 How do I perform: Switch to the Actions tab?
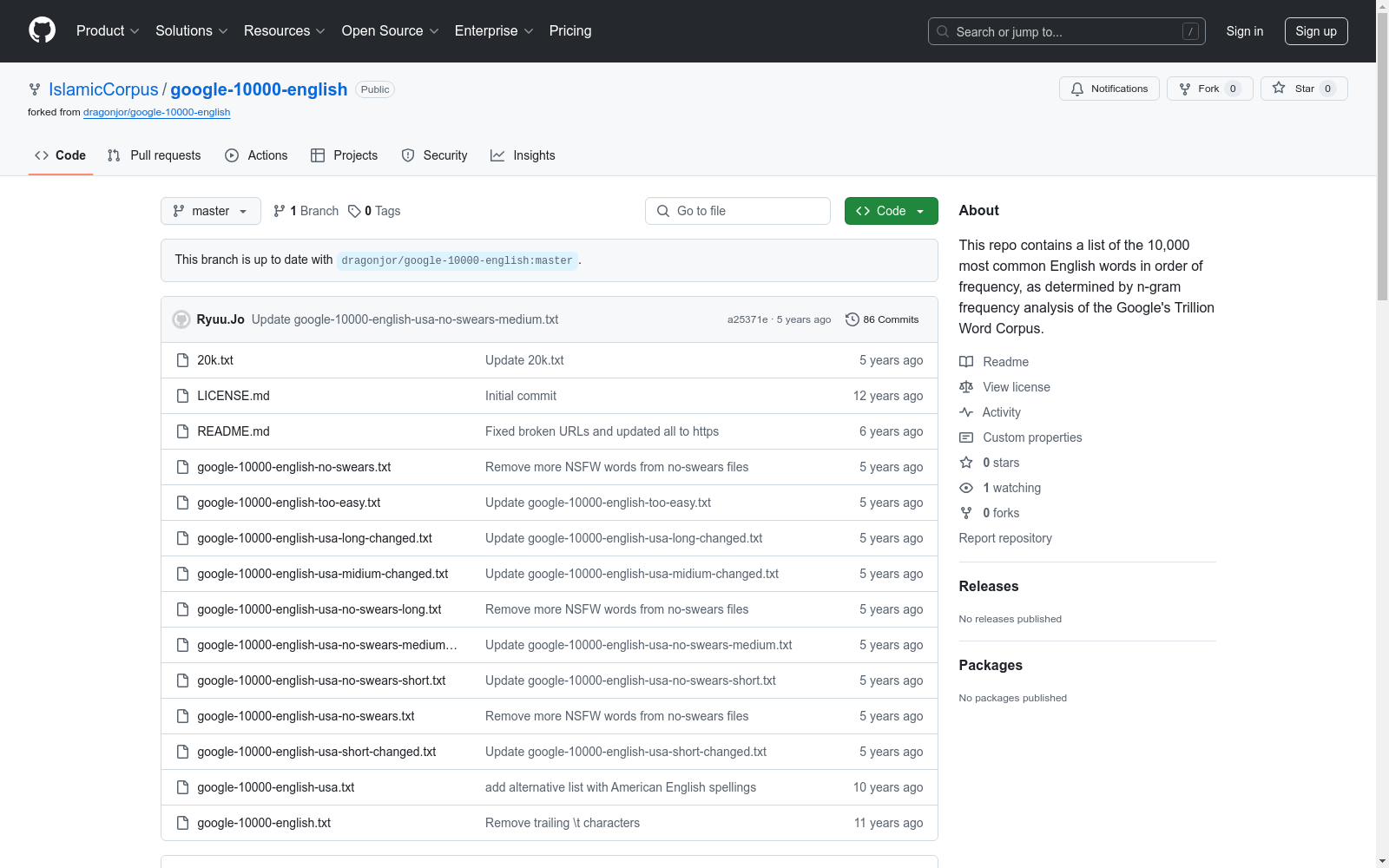pyautogui.click(x=256, y=155)
